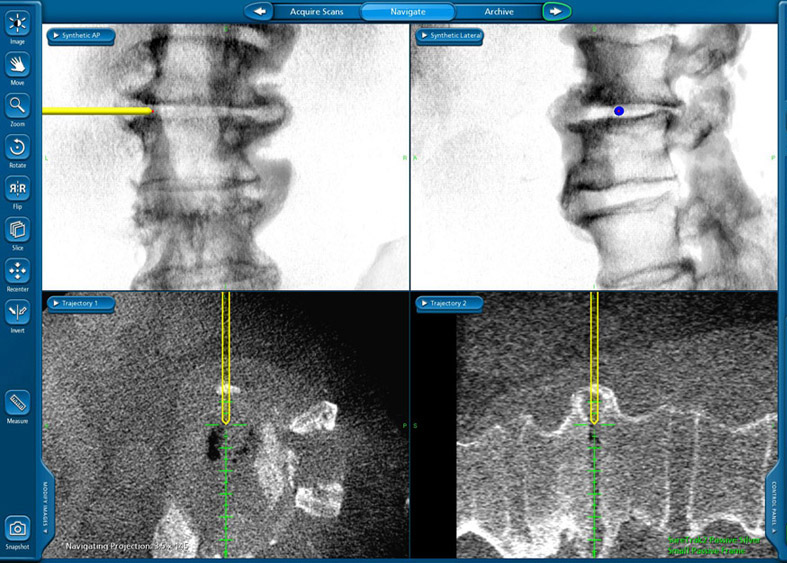Toggle the Invert image tool

pyautogui.click(x=18, y=312)
